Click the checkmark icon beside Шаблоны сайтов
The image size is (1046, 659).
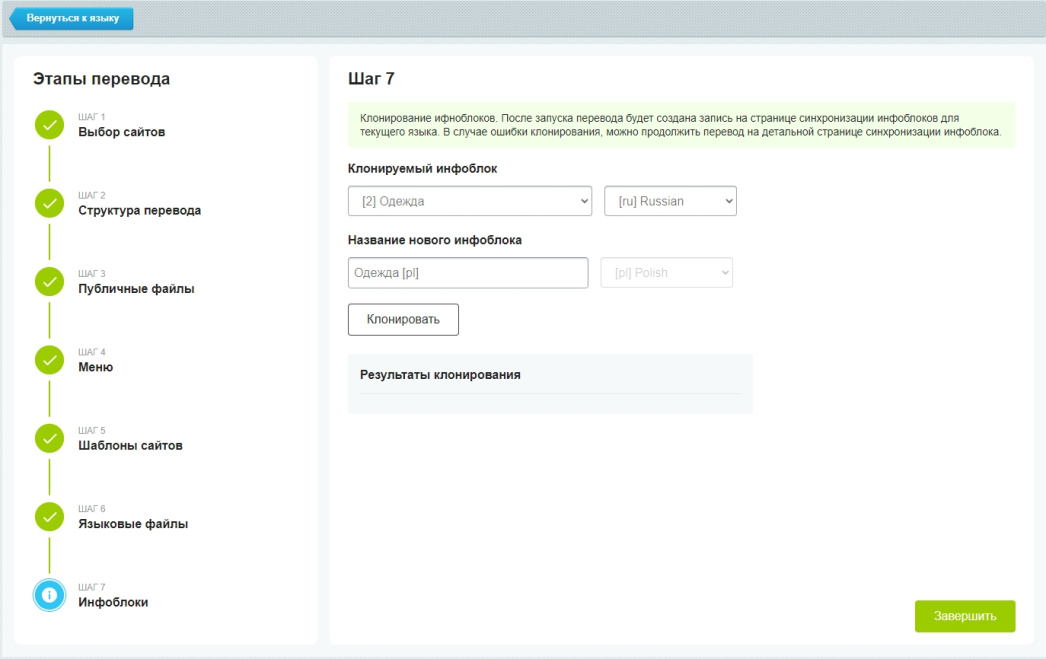pyautogui.click(x=49, y=439)
